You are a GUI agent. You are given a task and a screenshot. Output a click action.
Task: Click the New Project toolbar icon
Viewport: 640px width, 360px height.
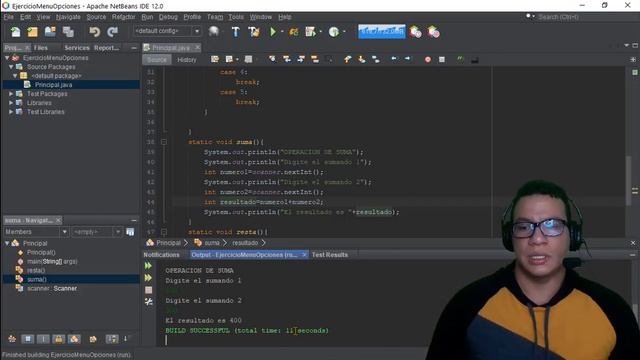click(33, 32)
